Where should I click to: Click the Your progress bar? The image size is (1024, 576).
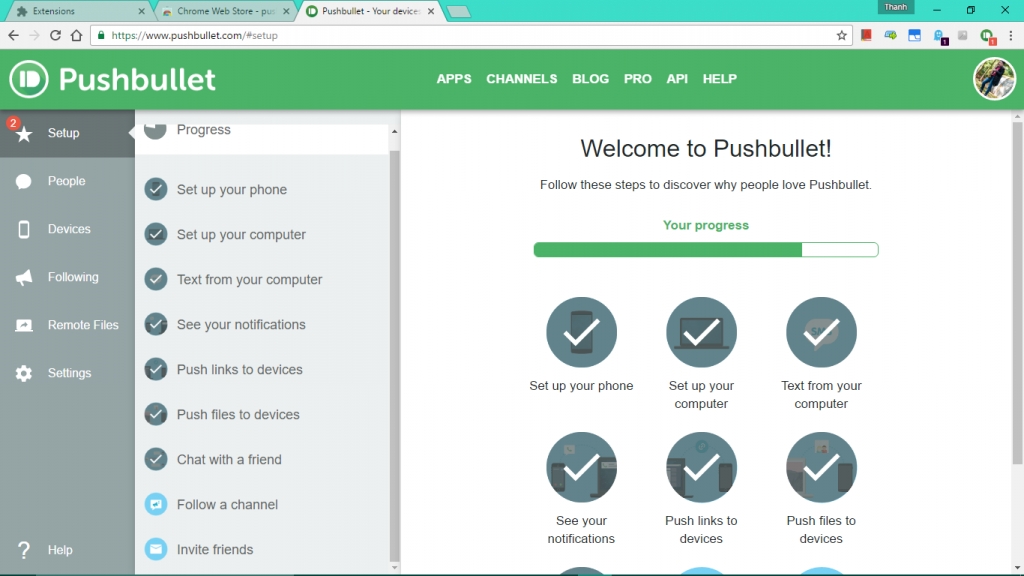(706, 249)
